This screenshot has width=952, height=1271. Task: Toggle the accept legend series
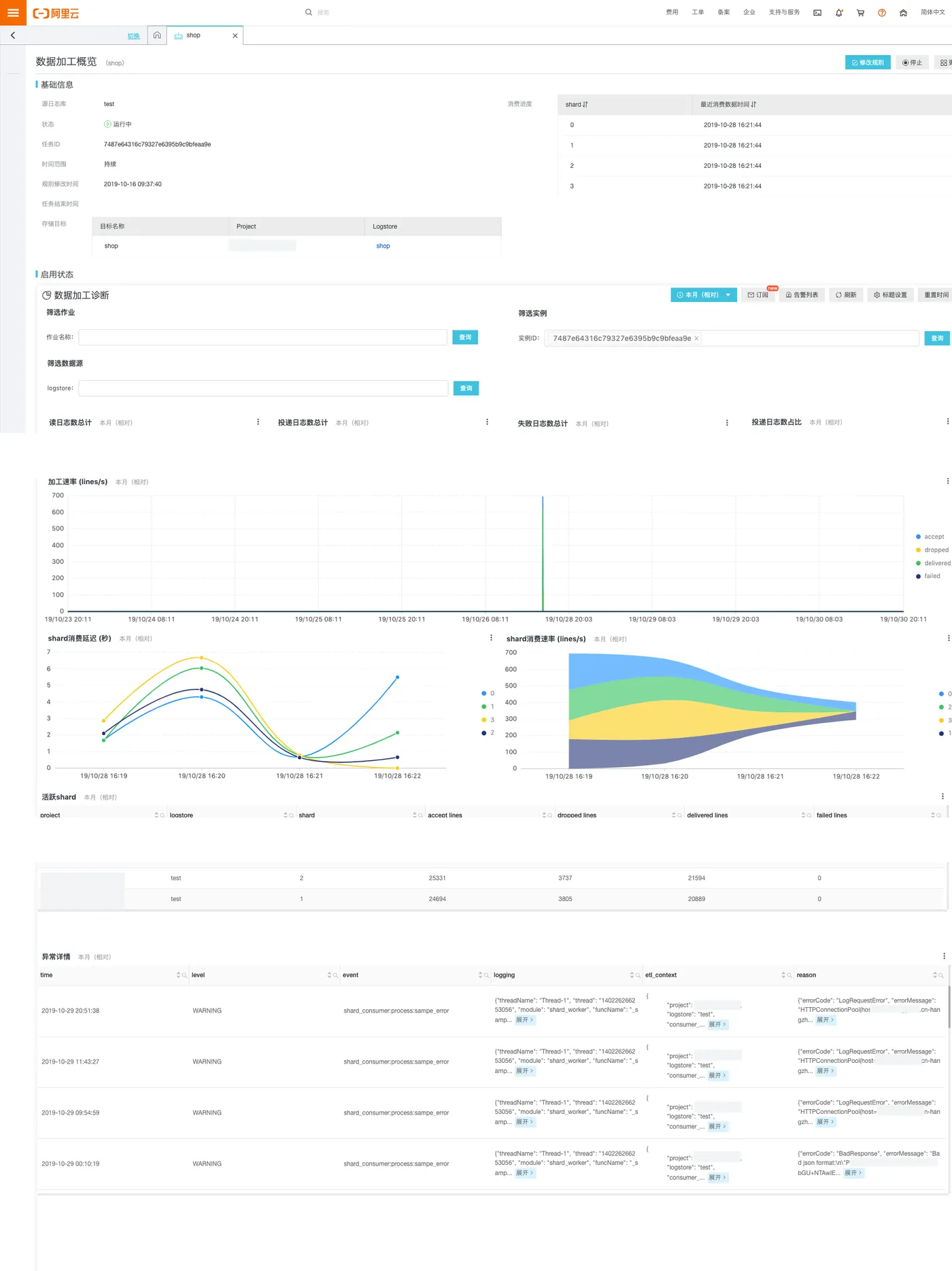coord(930,537)
